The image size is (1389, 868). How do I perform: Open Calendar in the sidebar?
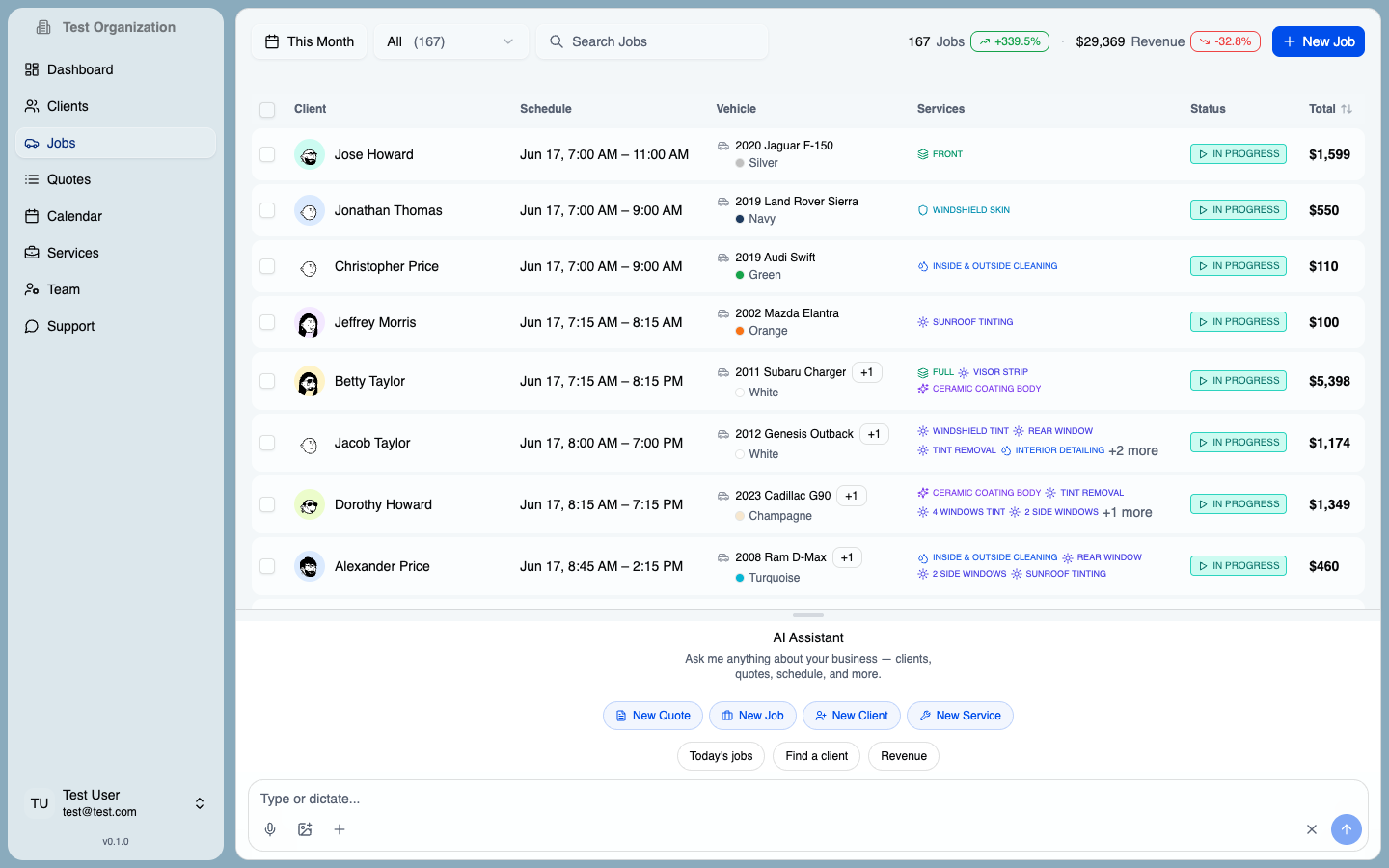pyautogui.click(x=116, y=216)
